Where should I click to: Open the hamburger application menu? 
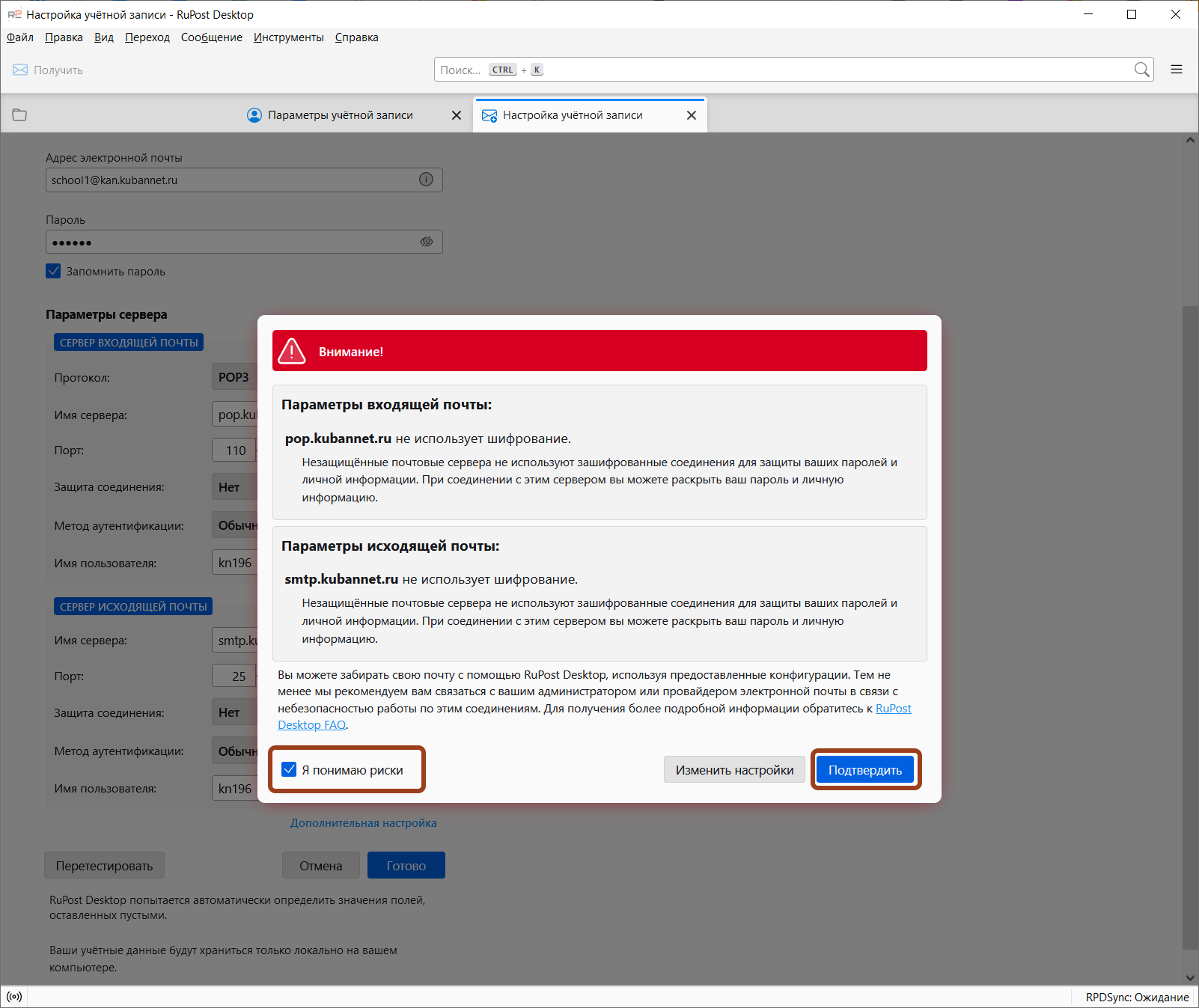(x=1177, y=70)
